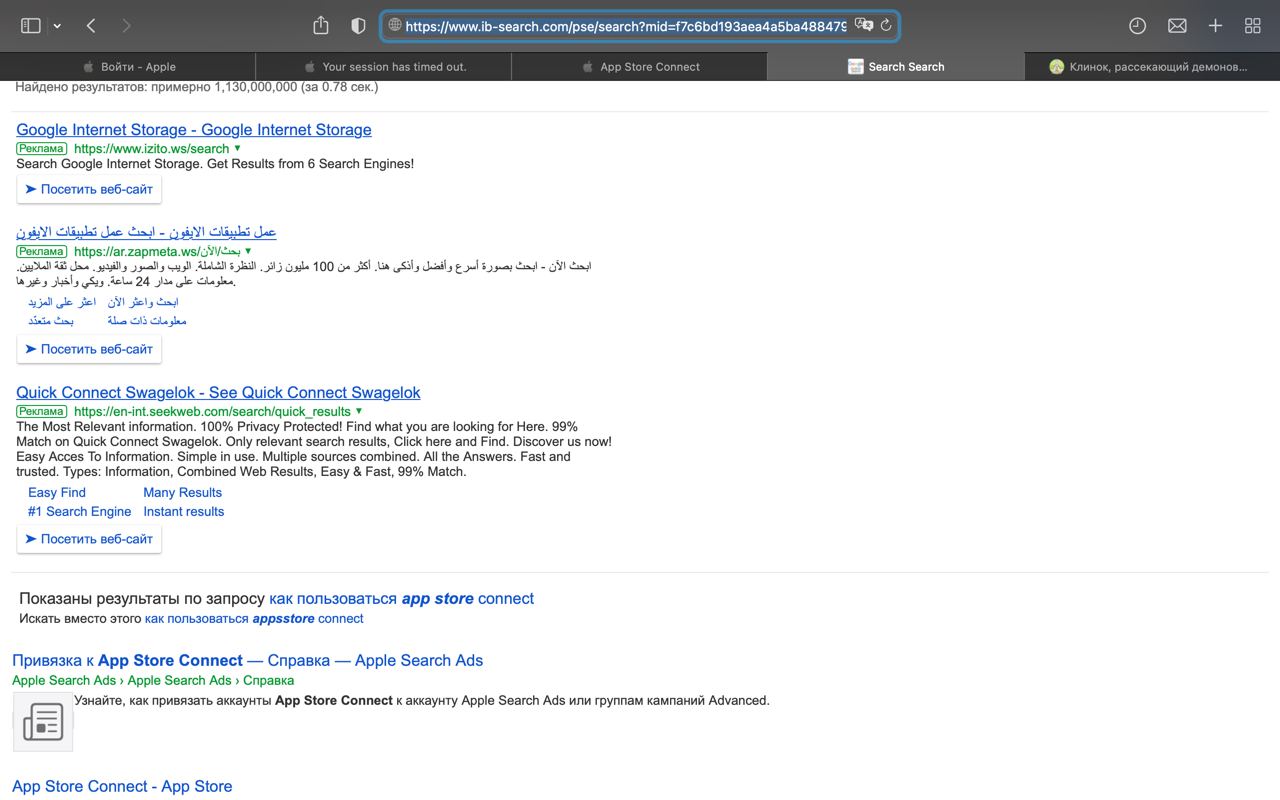Open the Instant results sitelink
The height and width of the screenshot is (800, 1280).
pyautogui.click(x=183, y=511)
